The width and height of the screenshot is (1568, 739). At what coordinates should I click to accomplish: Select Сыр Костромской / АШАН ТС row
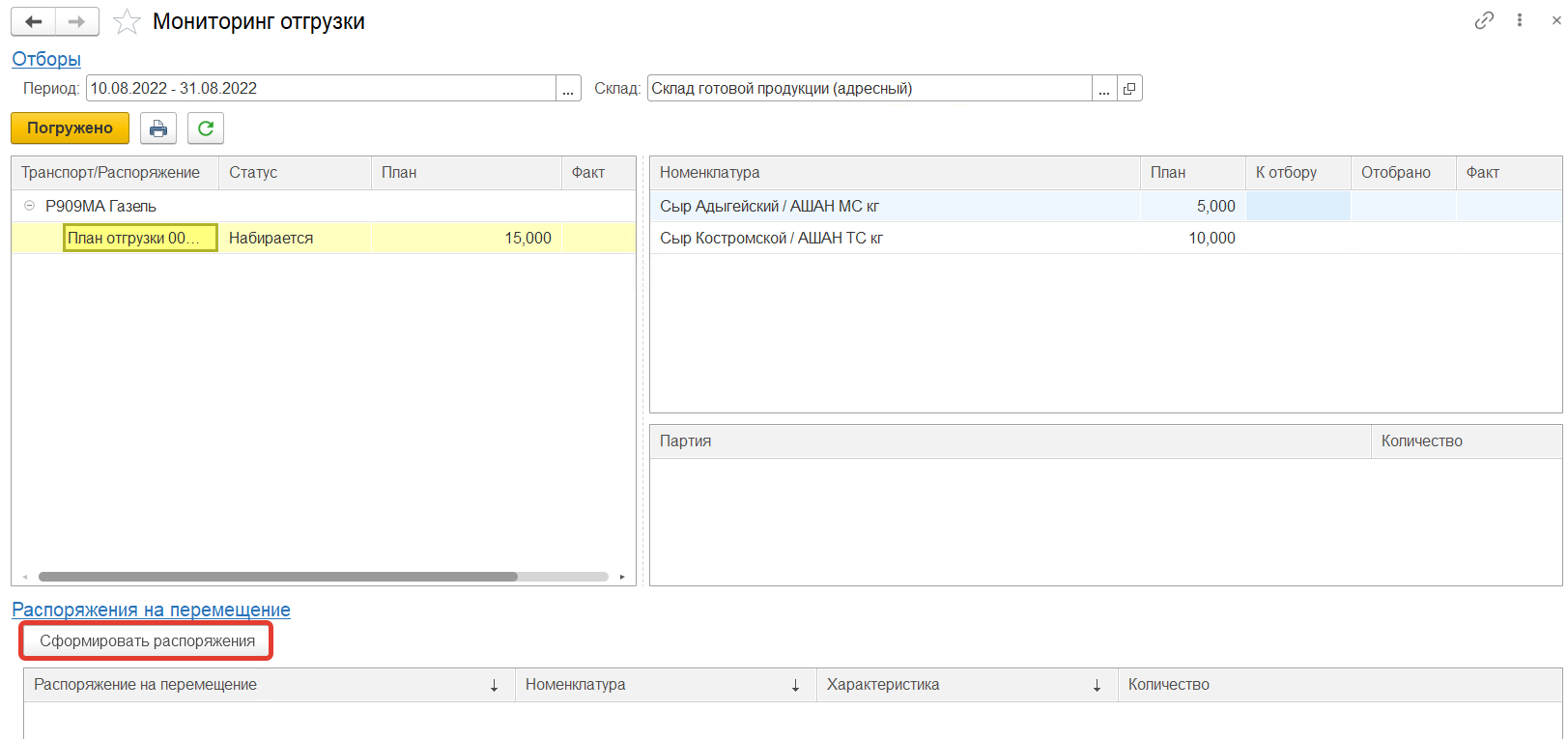(x=771, y=239)
